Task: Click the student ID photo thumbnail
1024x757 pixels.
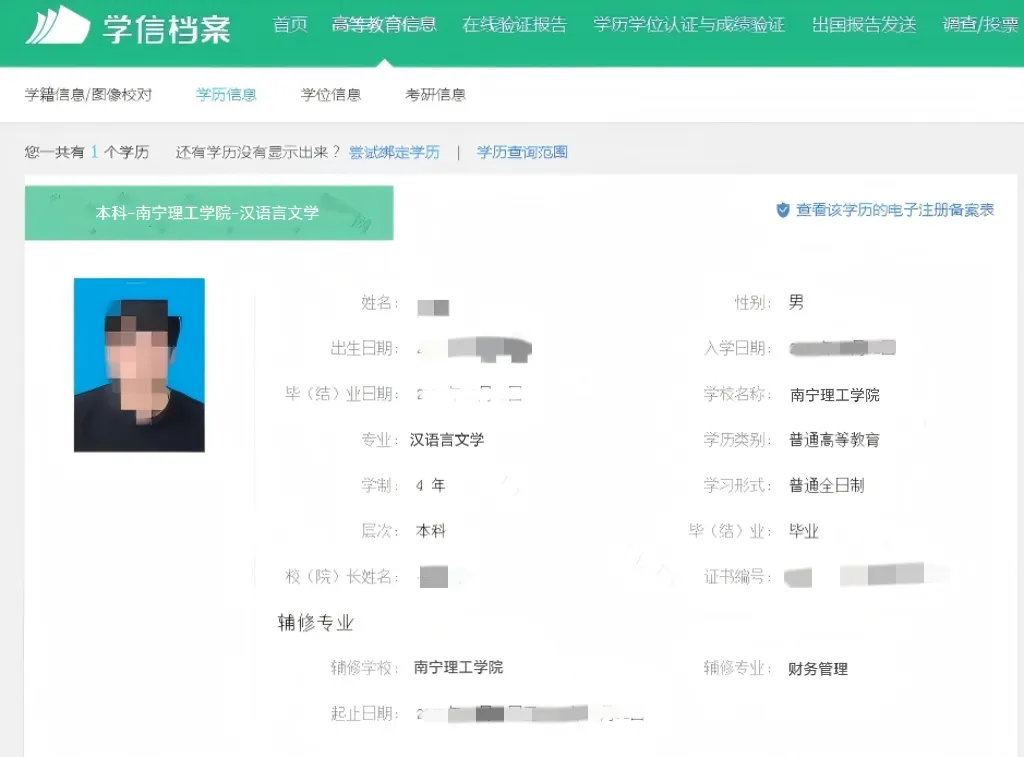Action: click(139, 365)
